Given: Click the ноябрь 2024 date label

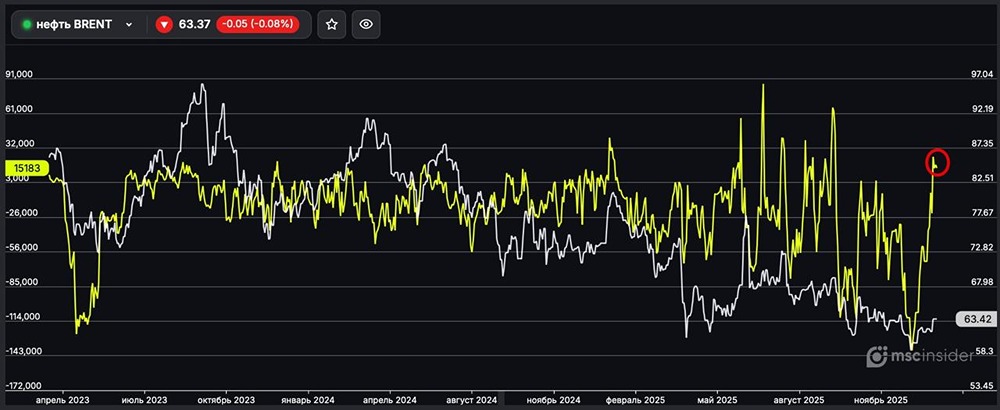Looking at the screenshot, I should coord(553,400).
